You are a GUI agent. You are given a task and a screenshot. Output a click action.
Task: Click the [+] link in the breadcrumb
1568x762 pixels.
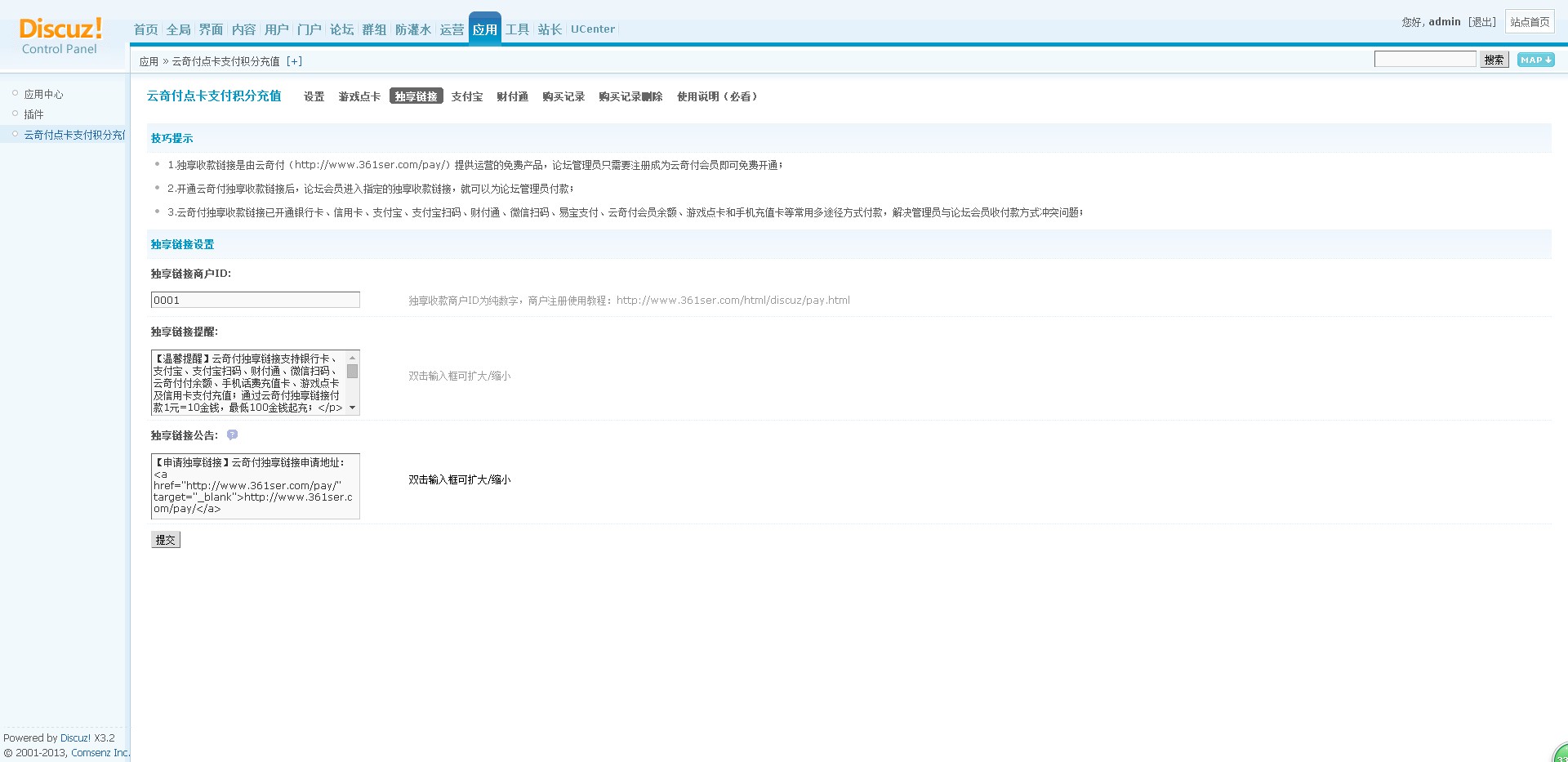pos(294,61)
